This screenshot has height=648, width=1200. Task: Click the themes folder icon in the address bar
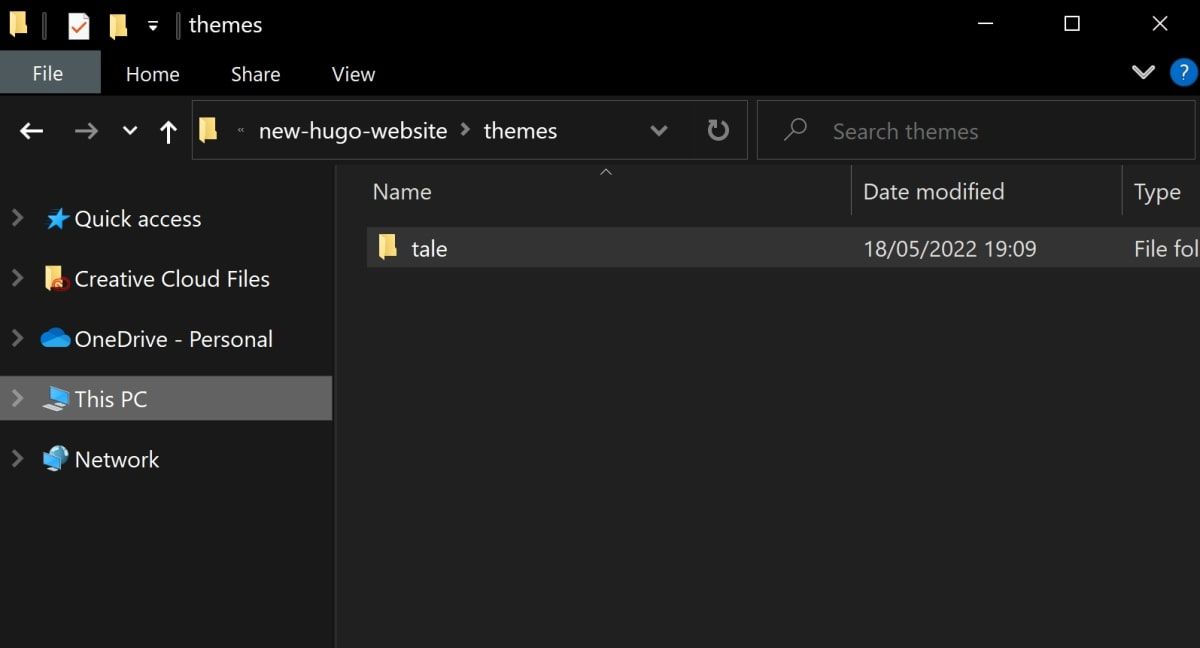[209, 130]
